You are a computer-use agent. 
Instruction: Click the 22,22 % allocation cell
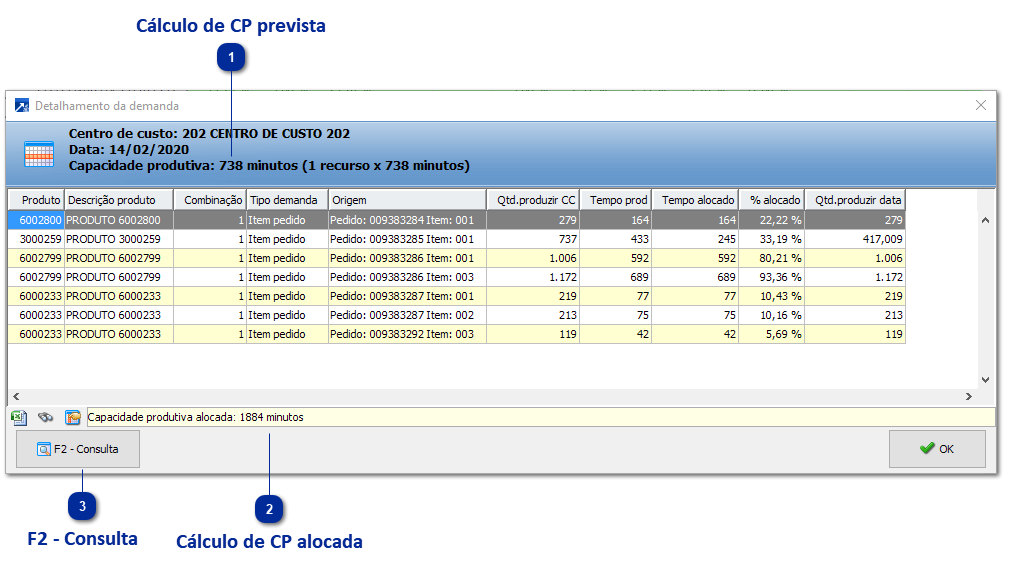[772, 220]
